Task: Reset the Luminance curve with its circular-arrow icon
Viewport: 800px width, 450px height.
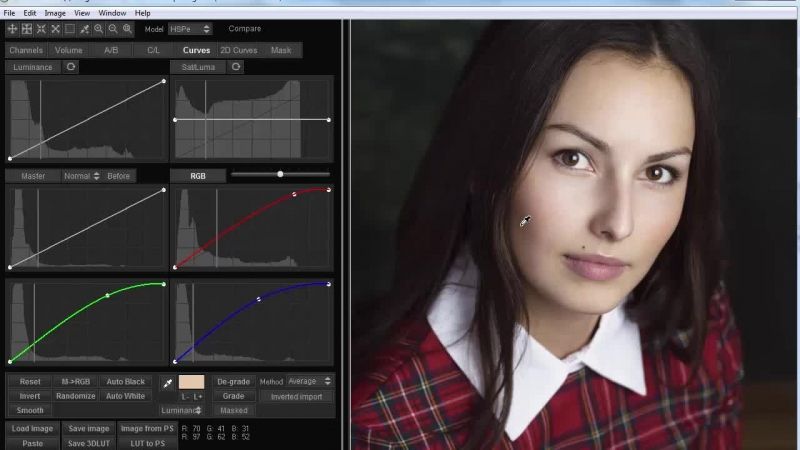Action: tap(70, 67)
